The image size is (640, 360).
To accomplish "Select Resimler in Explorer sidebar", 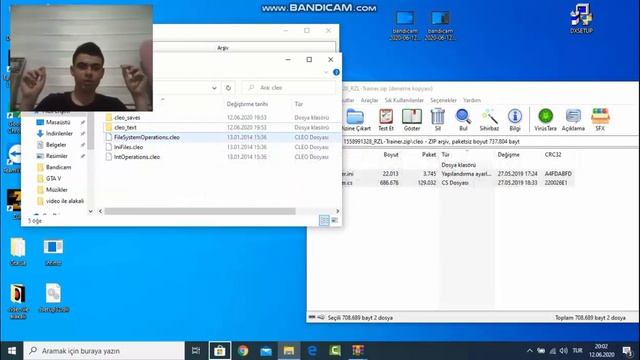I will click(57, 156).
